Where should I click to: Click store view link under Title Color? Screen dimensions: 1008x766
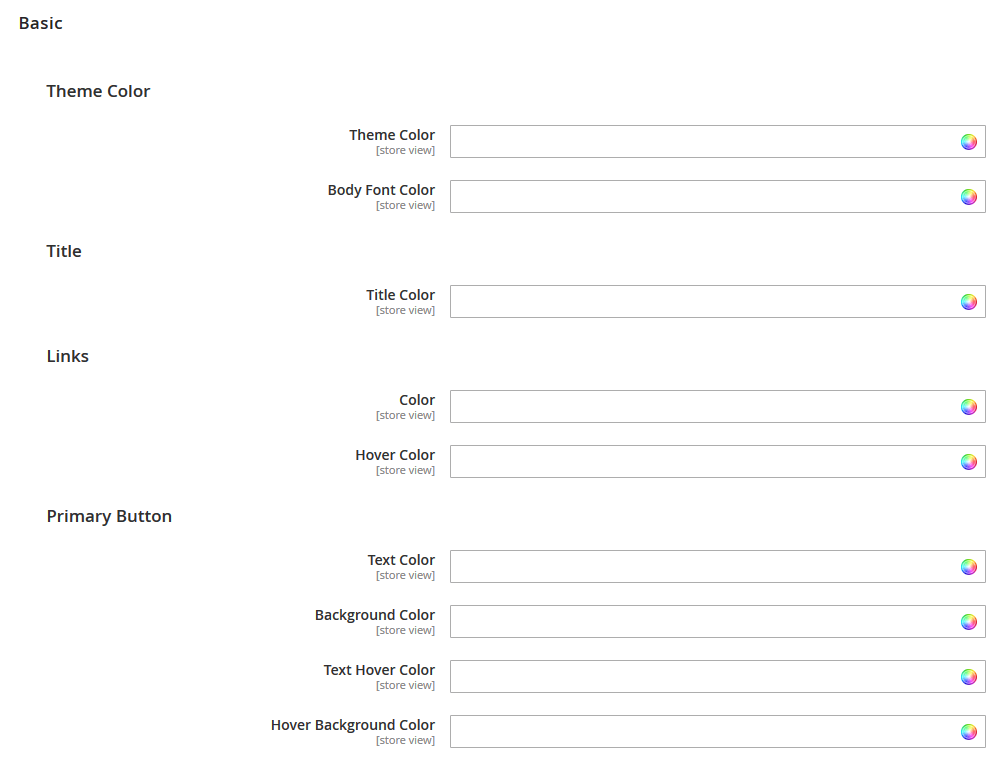[x=405, y=310]
